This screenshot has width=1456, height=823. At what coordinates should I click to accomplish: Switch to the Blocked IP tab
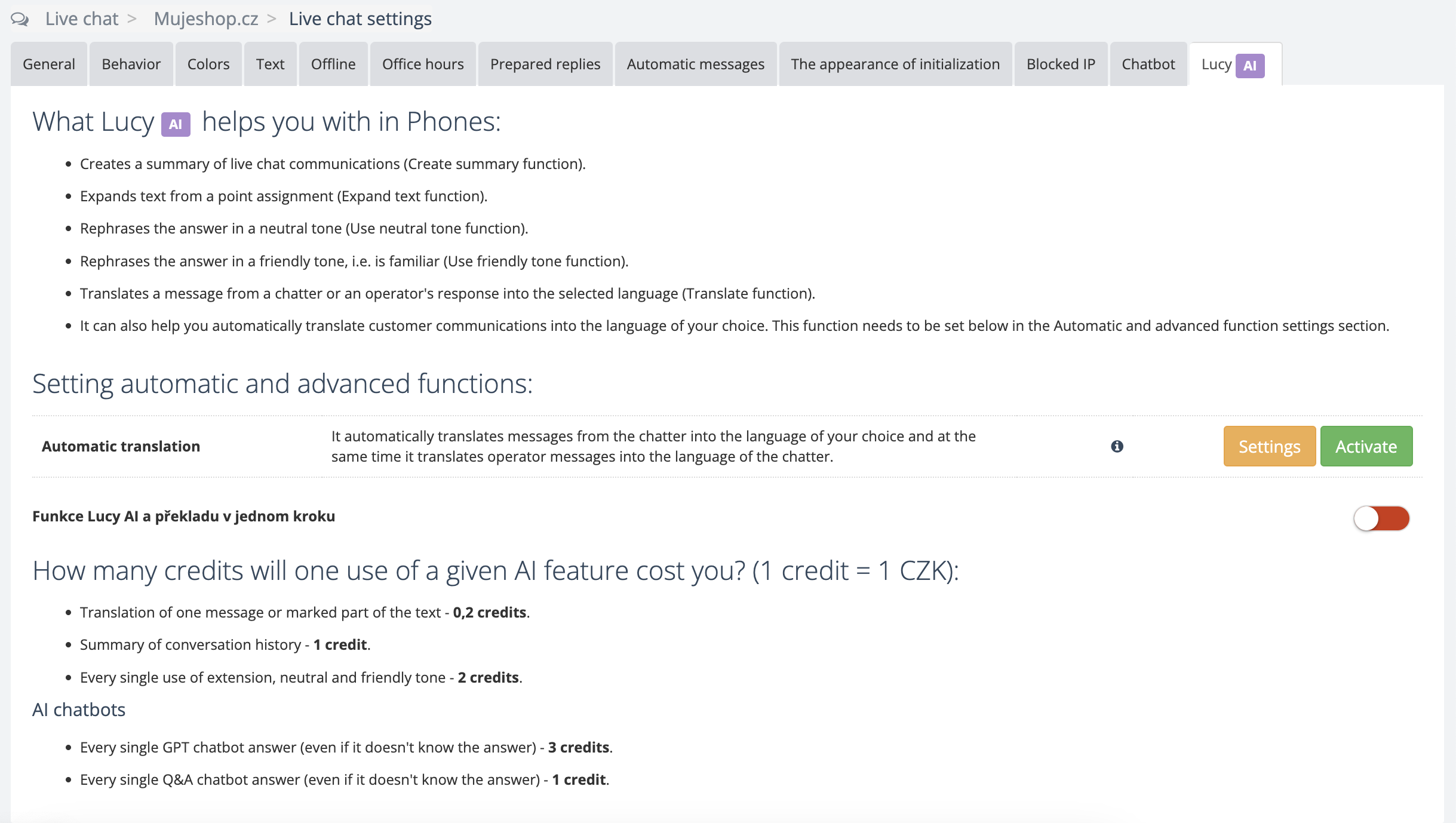(x=1061, y=65)
